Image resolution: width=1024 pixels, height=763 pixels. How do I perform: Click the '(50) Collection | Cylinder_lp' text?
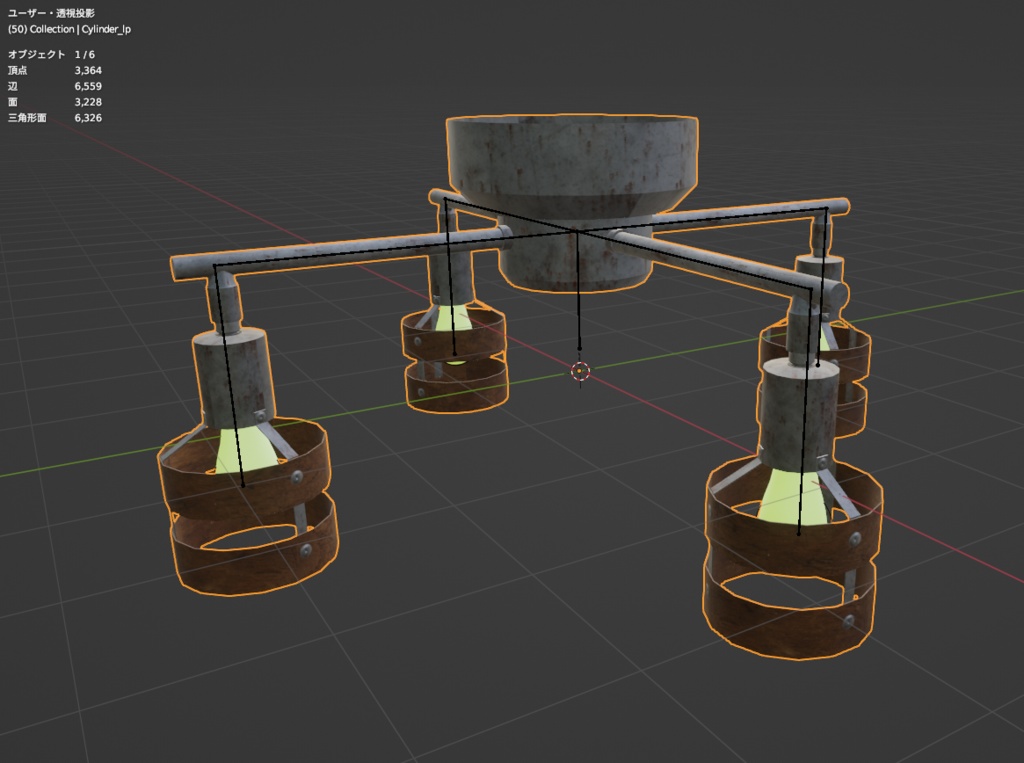69,29
